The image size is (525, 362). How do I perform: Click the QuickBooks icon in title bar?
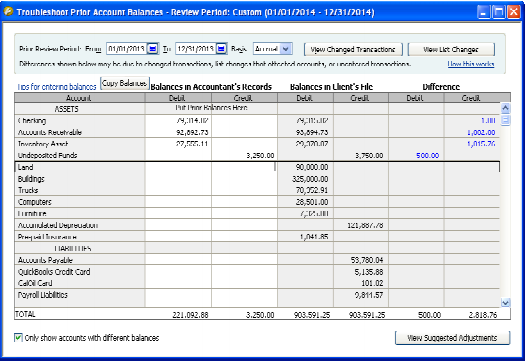coord(8,12)
